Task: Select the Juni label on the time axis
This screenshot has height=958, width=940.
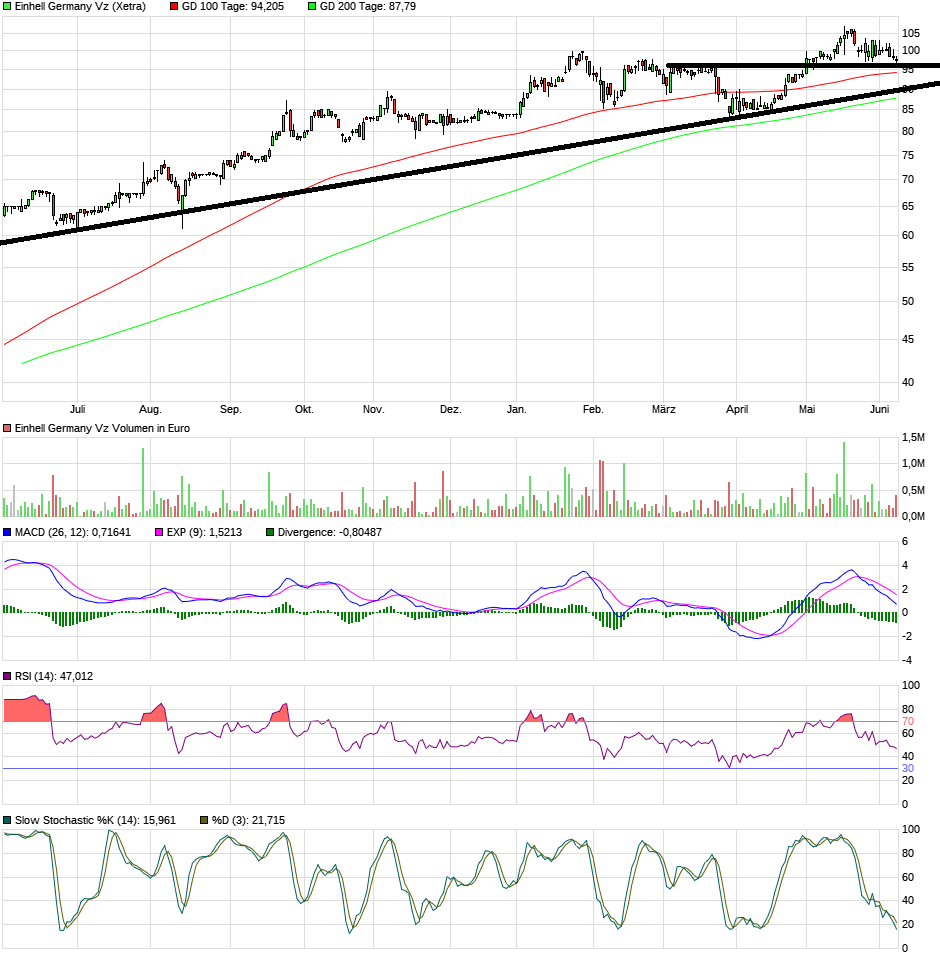Action: [x=880, y=409]
